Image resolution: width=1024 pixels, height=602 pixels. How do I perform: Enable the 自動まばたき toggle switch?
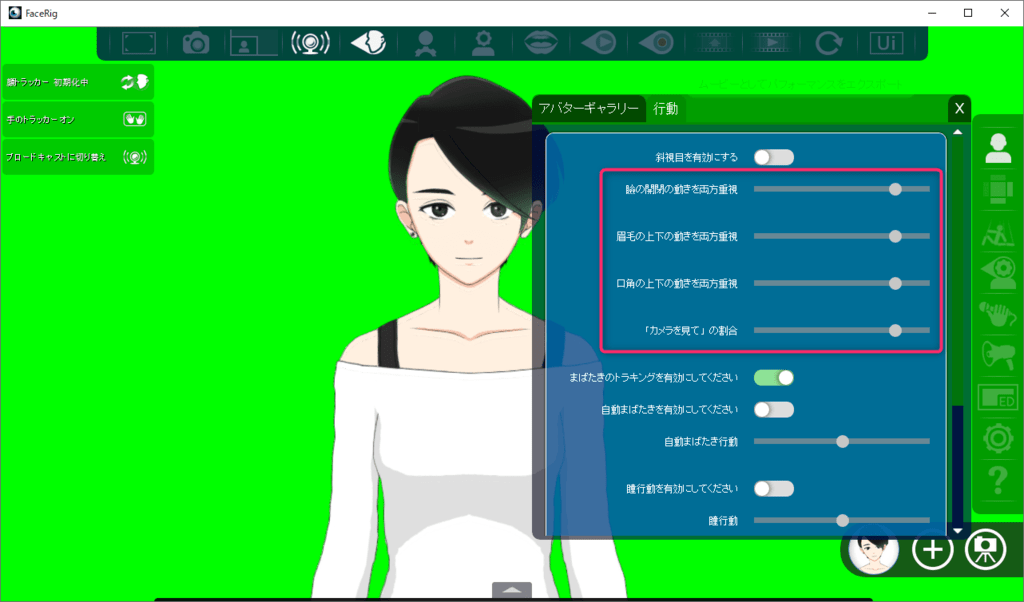[x=773, y=409]
